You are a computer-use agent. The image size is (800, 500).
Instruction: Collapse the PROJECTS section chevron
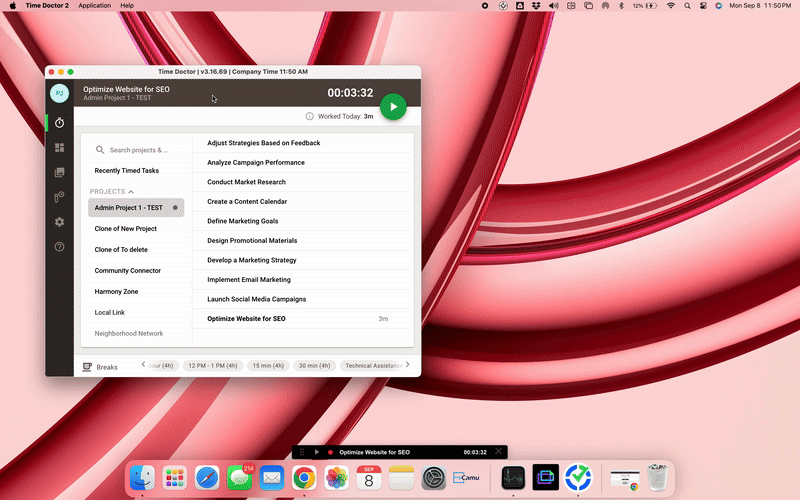131,191
